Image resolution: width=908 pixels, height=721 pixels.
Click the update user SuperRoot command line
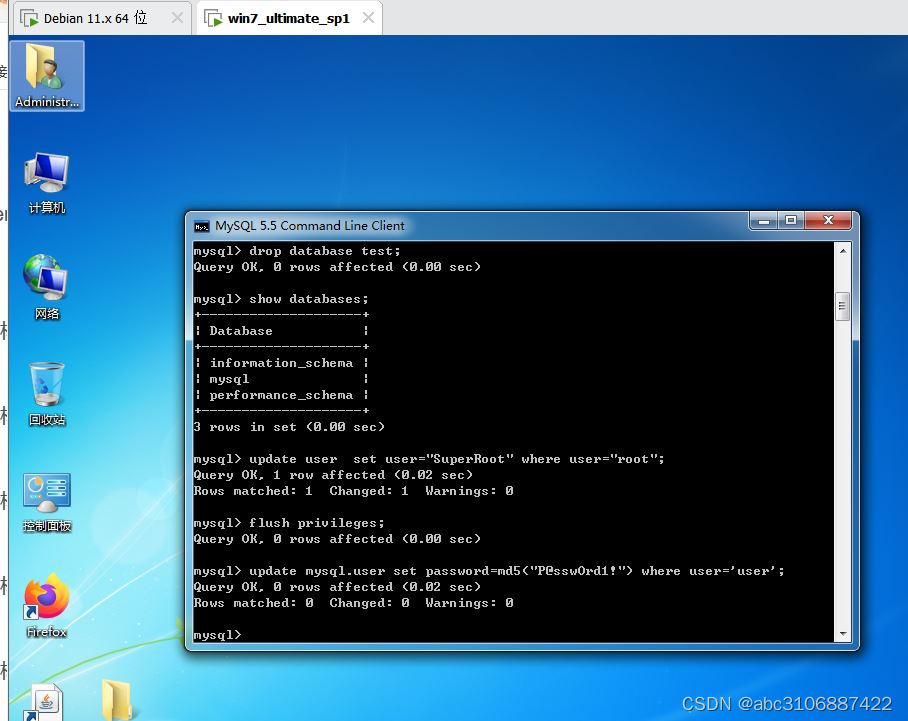pos(429,459)
